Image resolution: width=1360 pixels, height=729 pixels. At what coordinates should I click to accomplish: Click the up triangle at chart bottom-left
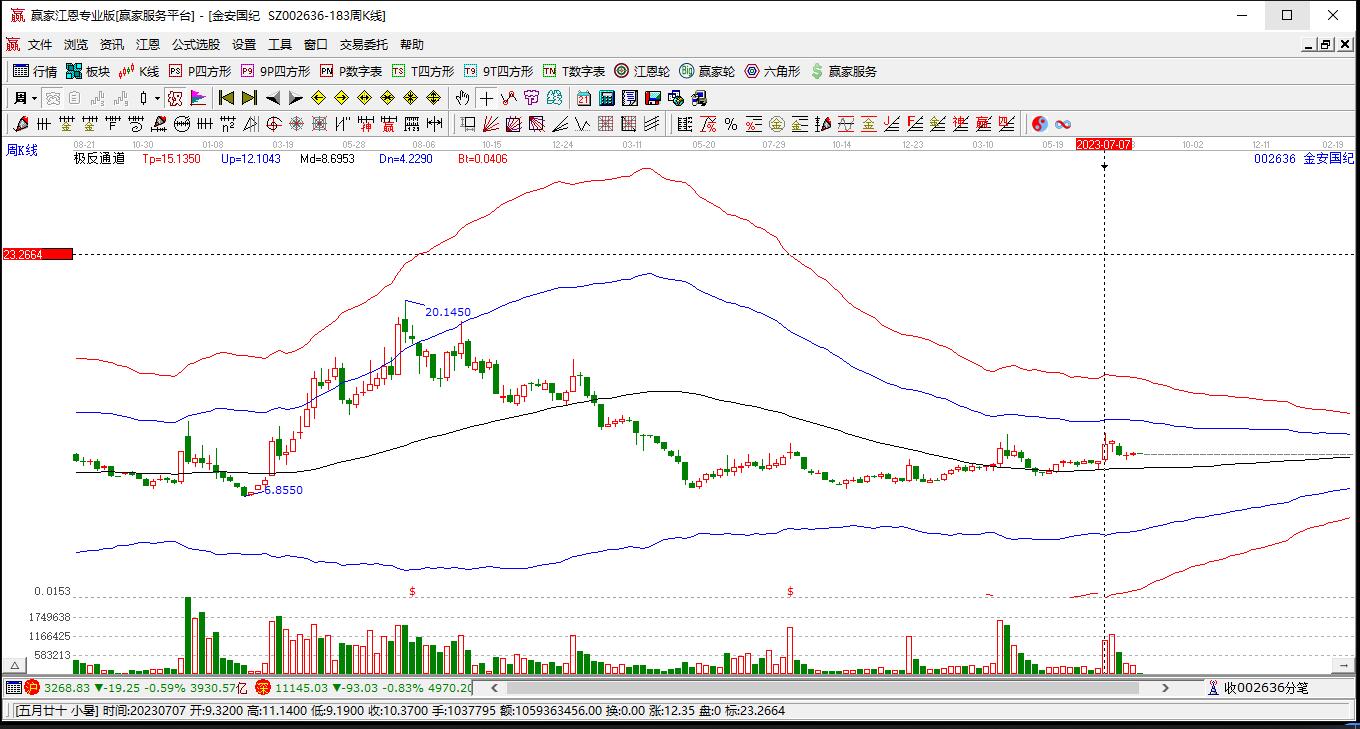point(15,665)
